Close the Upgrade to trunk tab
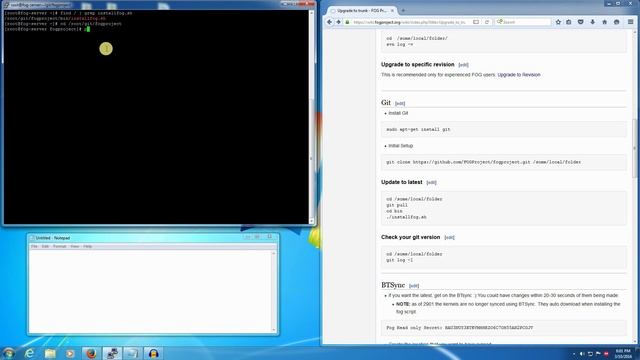Image resolution: width=640 pixels, height=360 pixels. click(x=392, y=11)
